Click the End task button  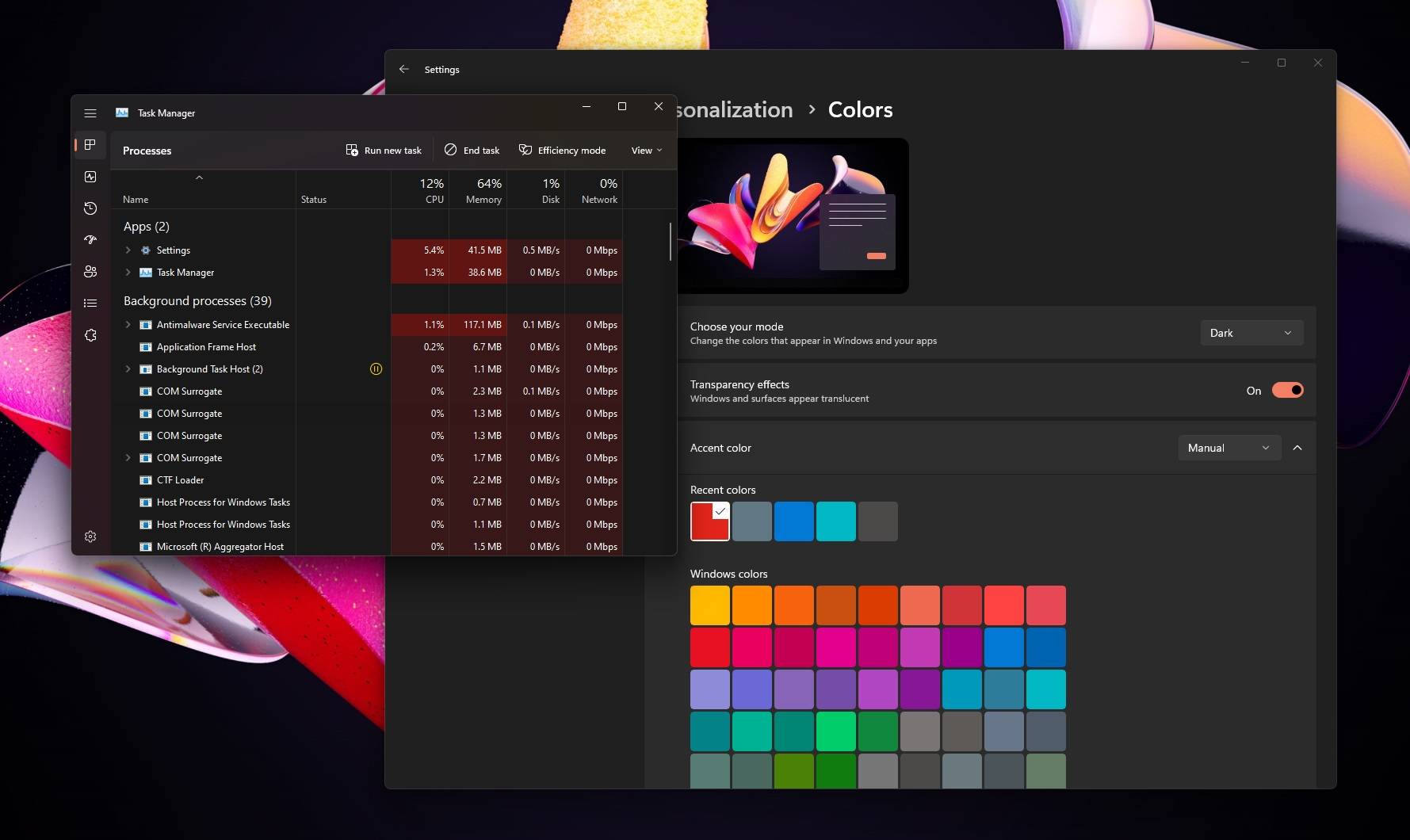(x=472, y=151)
